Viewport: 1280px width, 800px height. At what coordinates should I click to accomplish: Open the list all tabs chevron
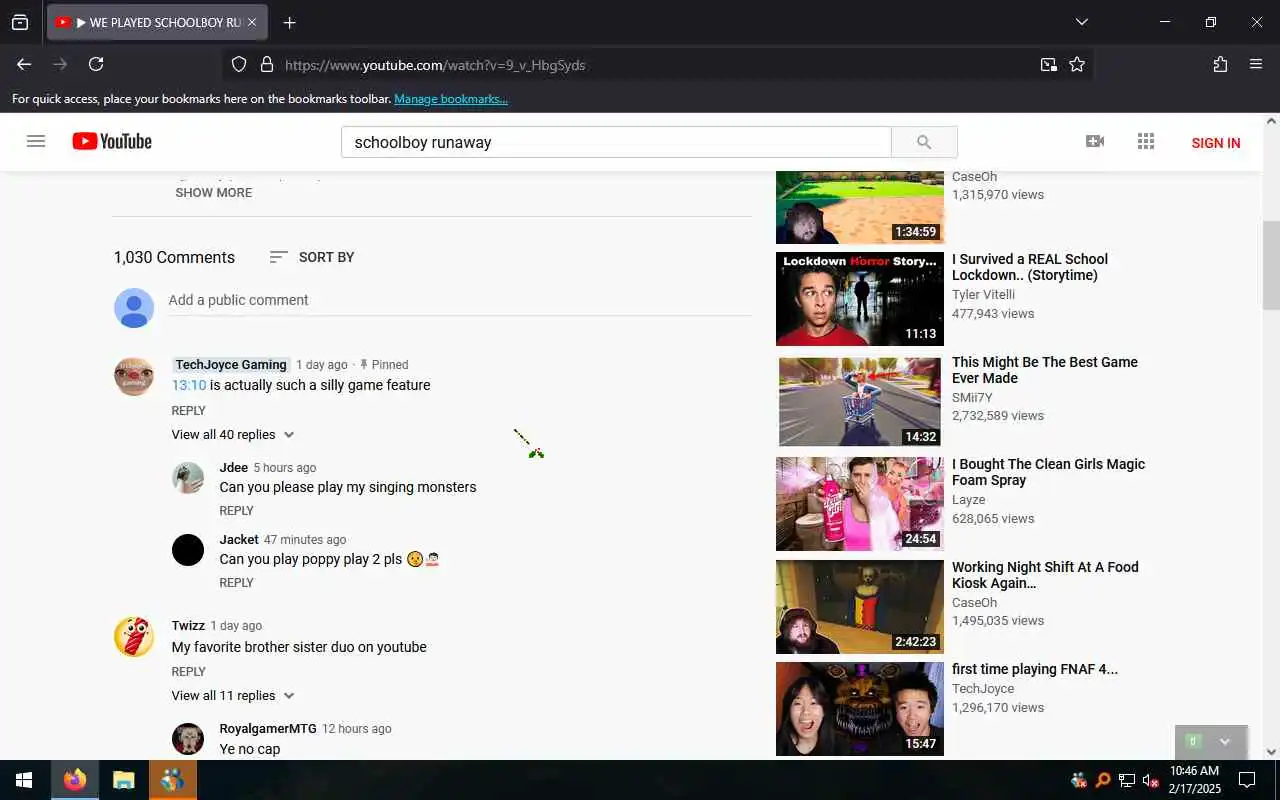point(1081,22)
